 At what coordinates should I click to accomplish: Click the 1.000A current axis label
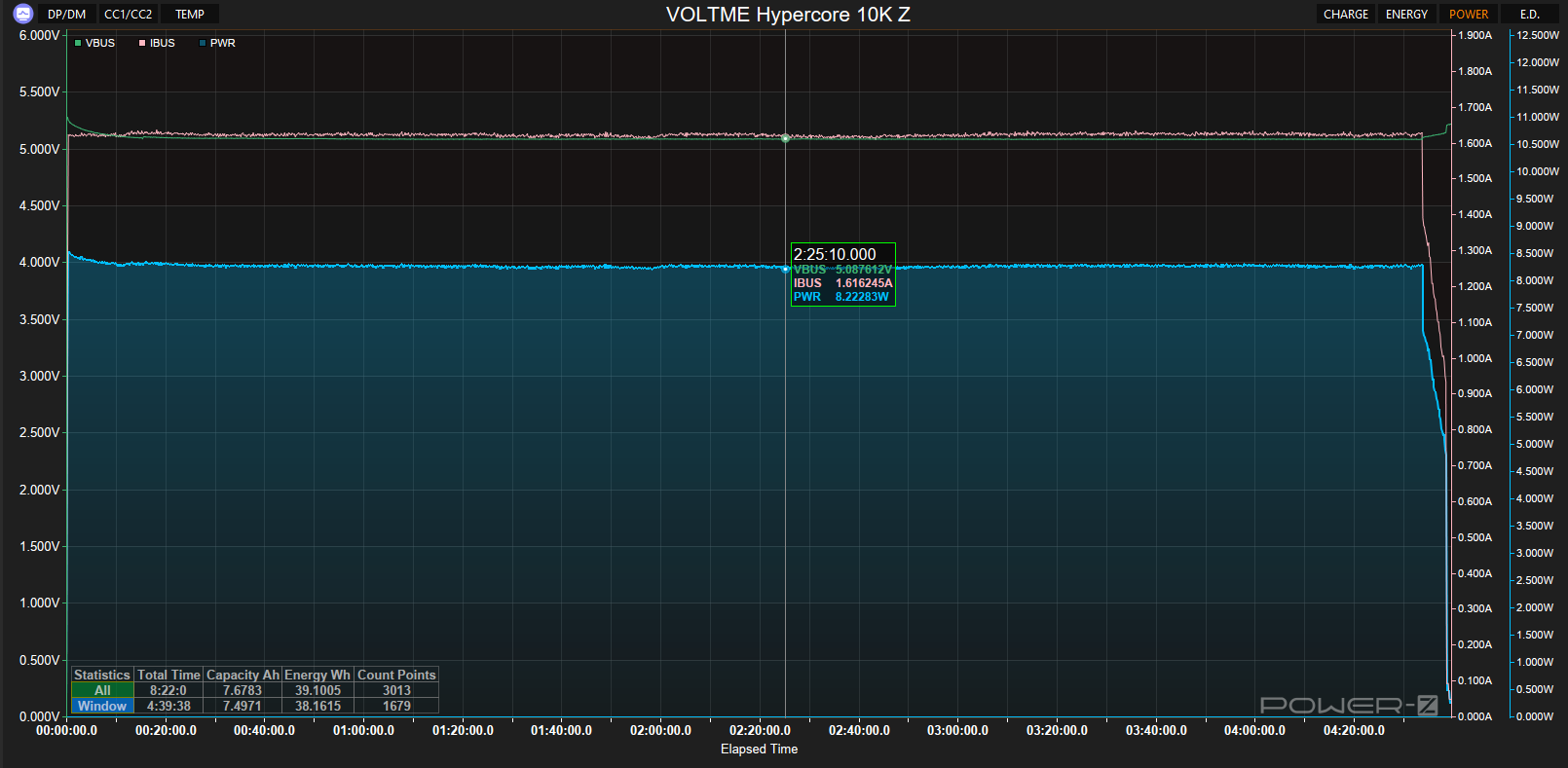[1475, 358]
